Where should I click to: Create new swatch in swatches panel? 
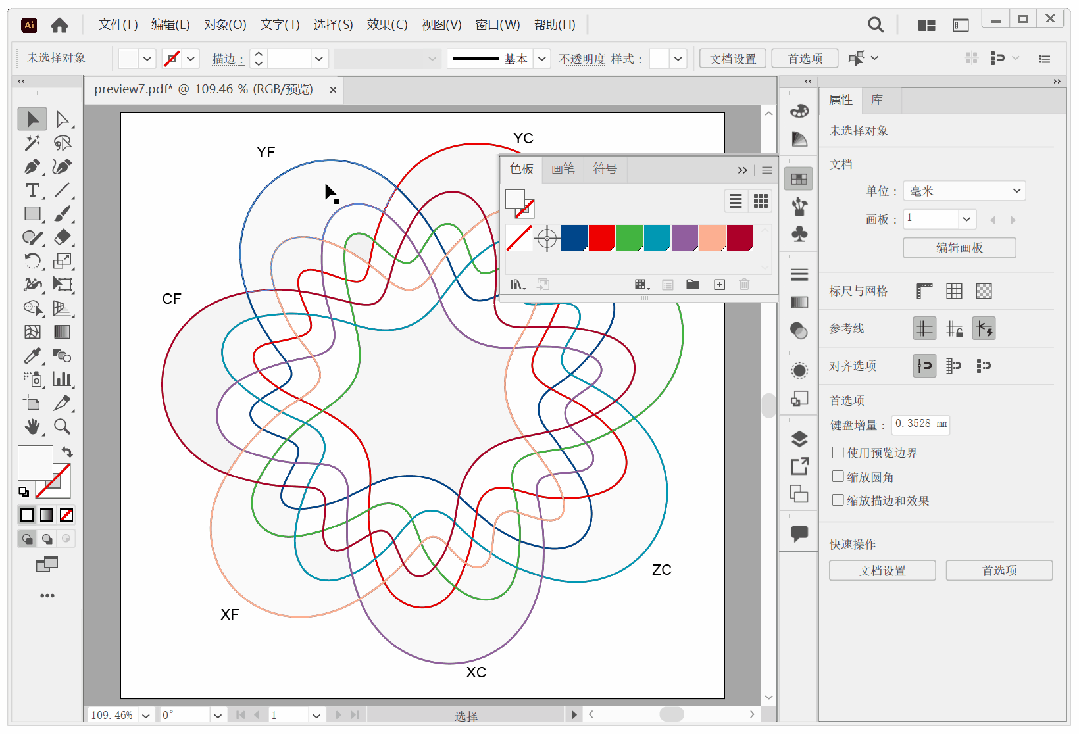(719, 284)
